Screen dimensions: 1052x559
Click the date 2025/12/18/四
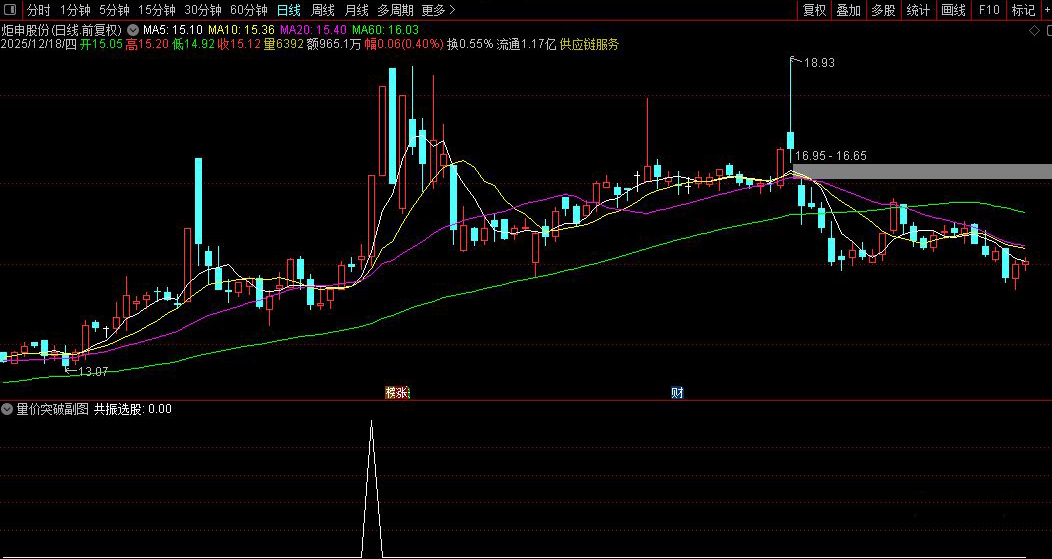[x=38, y=44]
